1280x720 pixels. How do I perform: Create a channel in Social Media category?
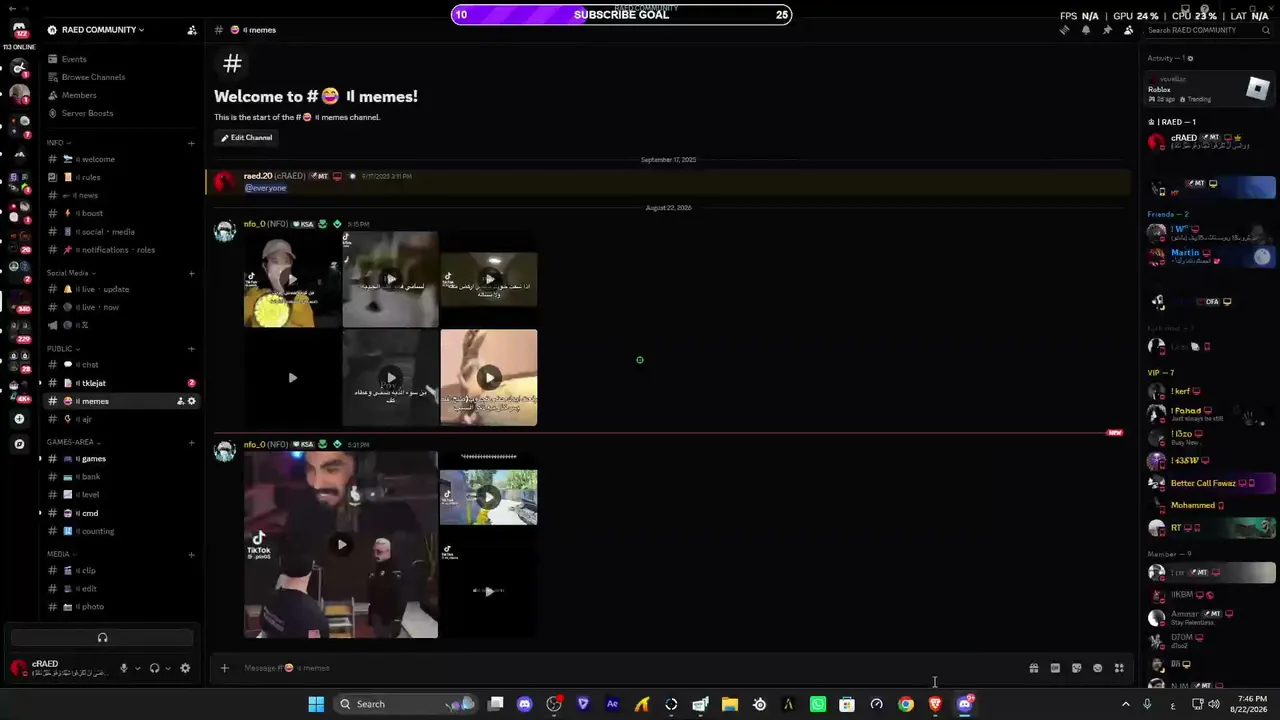coord(191,273)
